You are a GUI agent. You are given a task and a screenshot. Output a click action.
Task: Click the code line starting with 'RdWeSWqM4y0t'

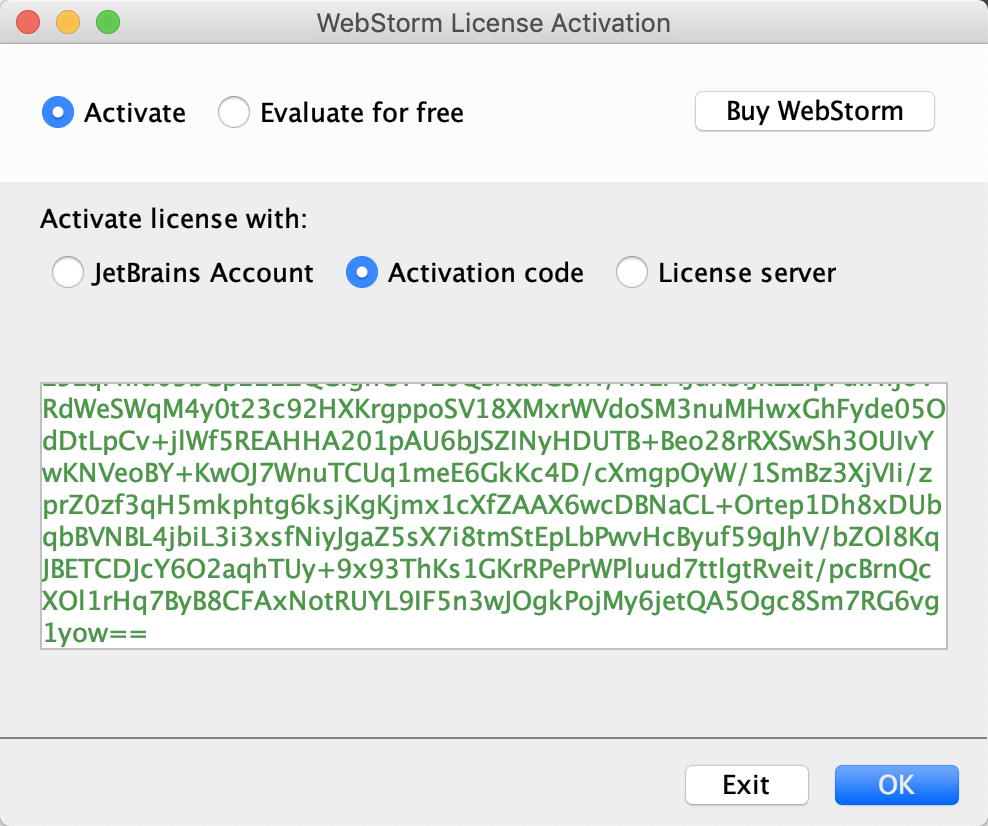click(x=494, y=409)
